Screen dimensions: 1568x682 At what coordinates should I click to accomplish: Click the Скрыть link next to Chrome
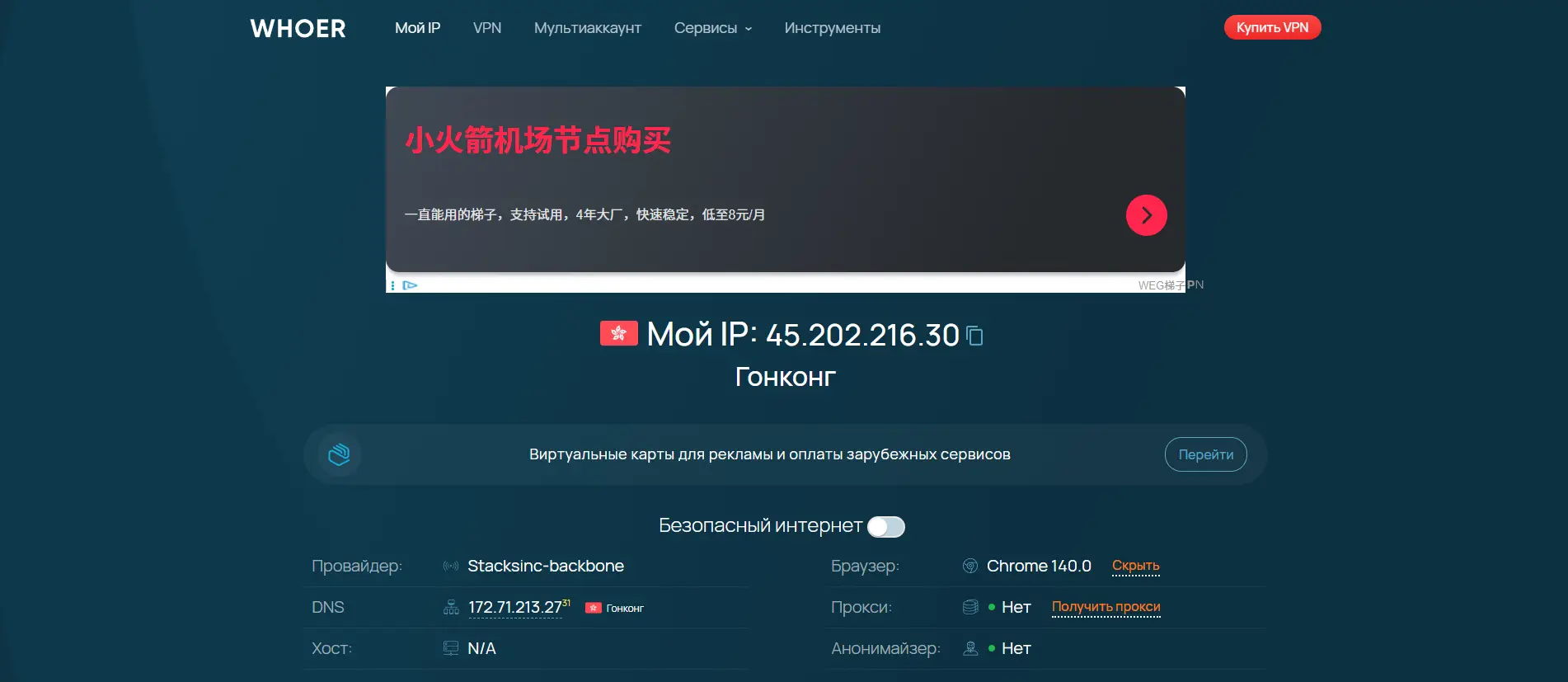(x=1135, y=566)
